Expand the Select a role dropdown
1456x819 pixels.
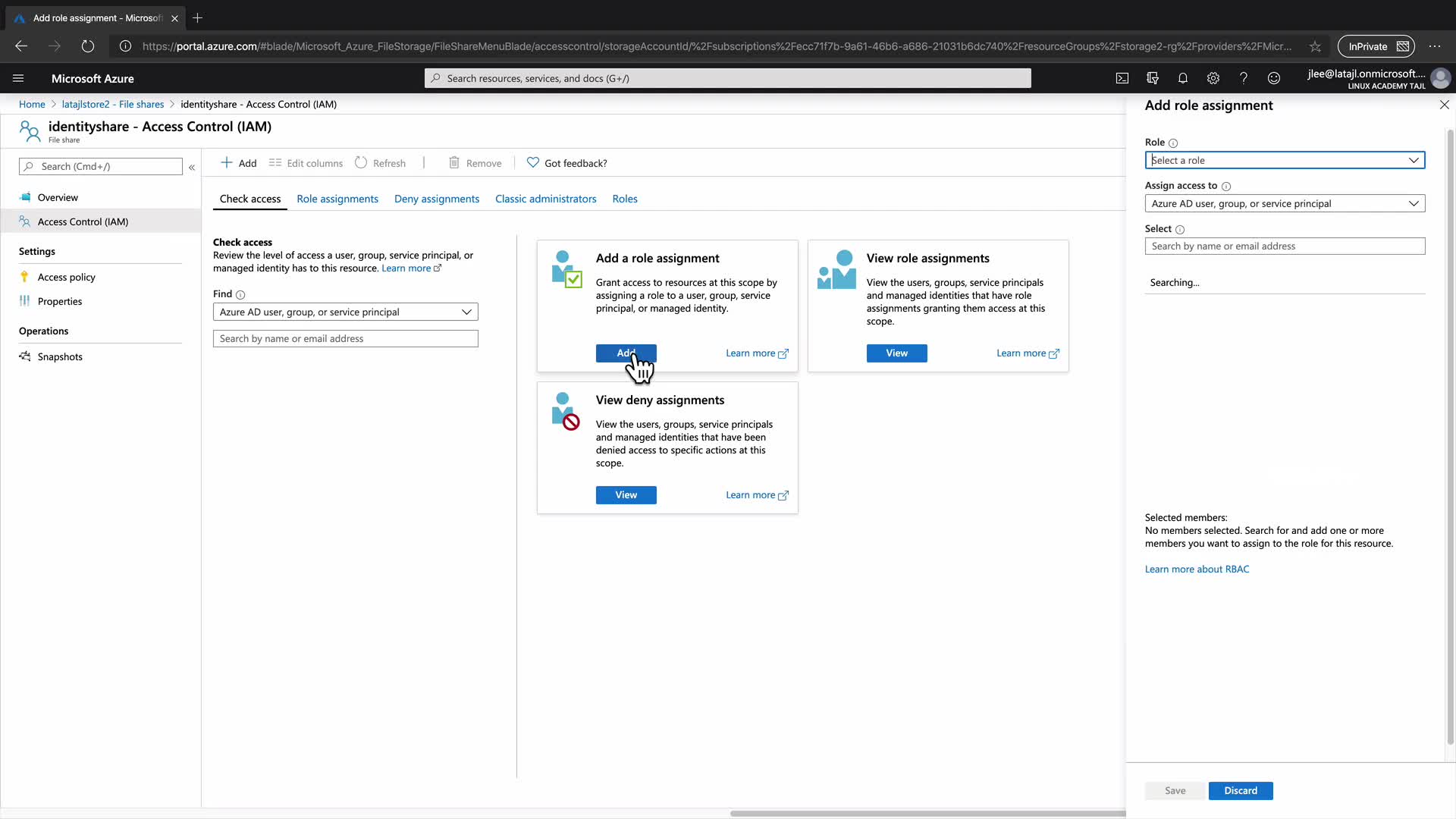(x=1285, y=160)
